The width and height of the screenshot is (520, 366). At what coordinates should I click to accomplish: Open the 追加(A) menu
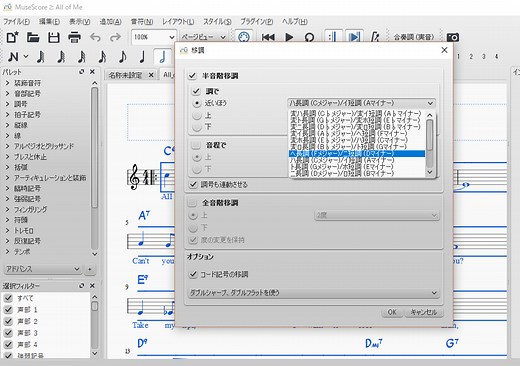pos(110,22)
